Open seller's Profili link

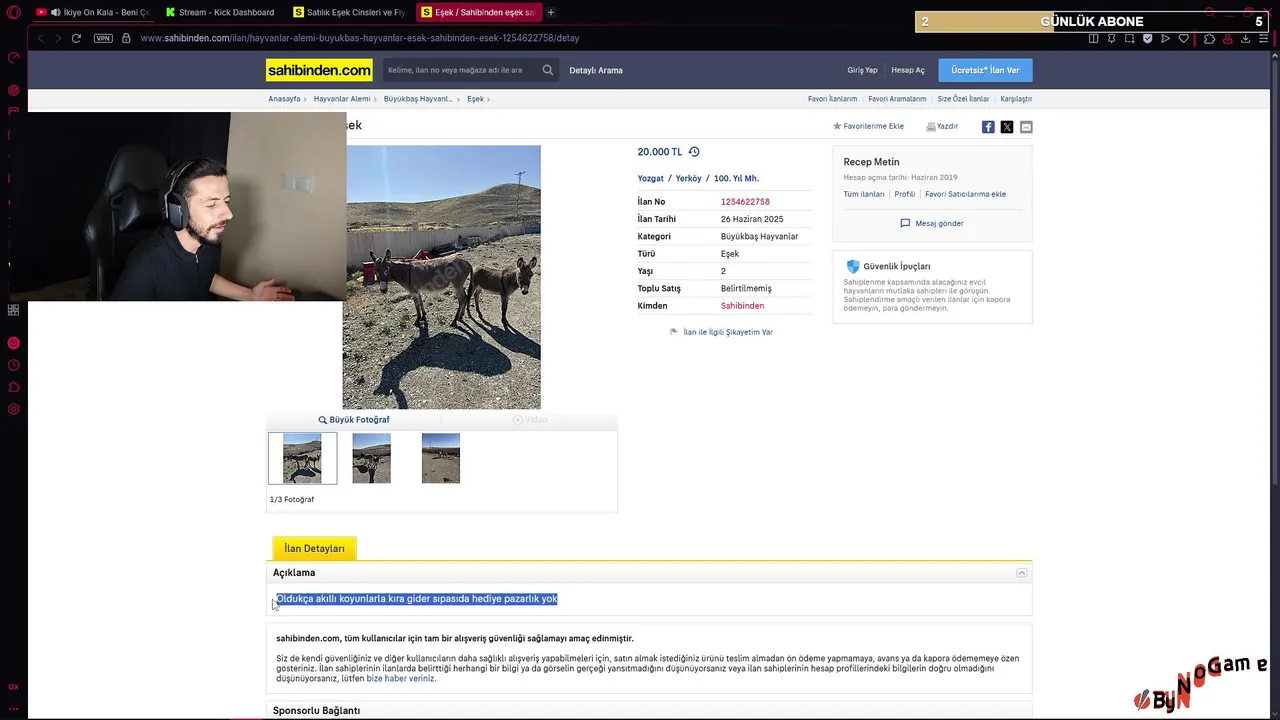pyautogui.click(x=905, y=194)
